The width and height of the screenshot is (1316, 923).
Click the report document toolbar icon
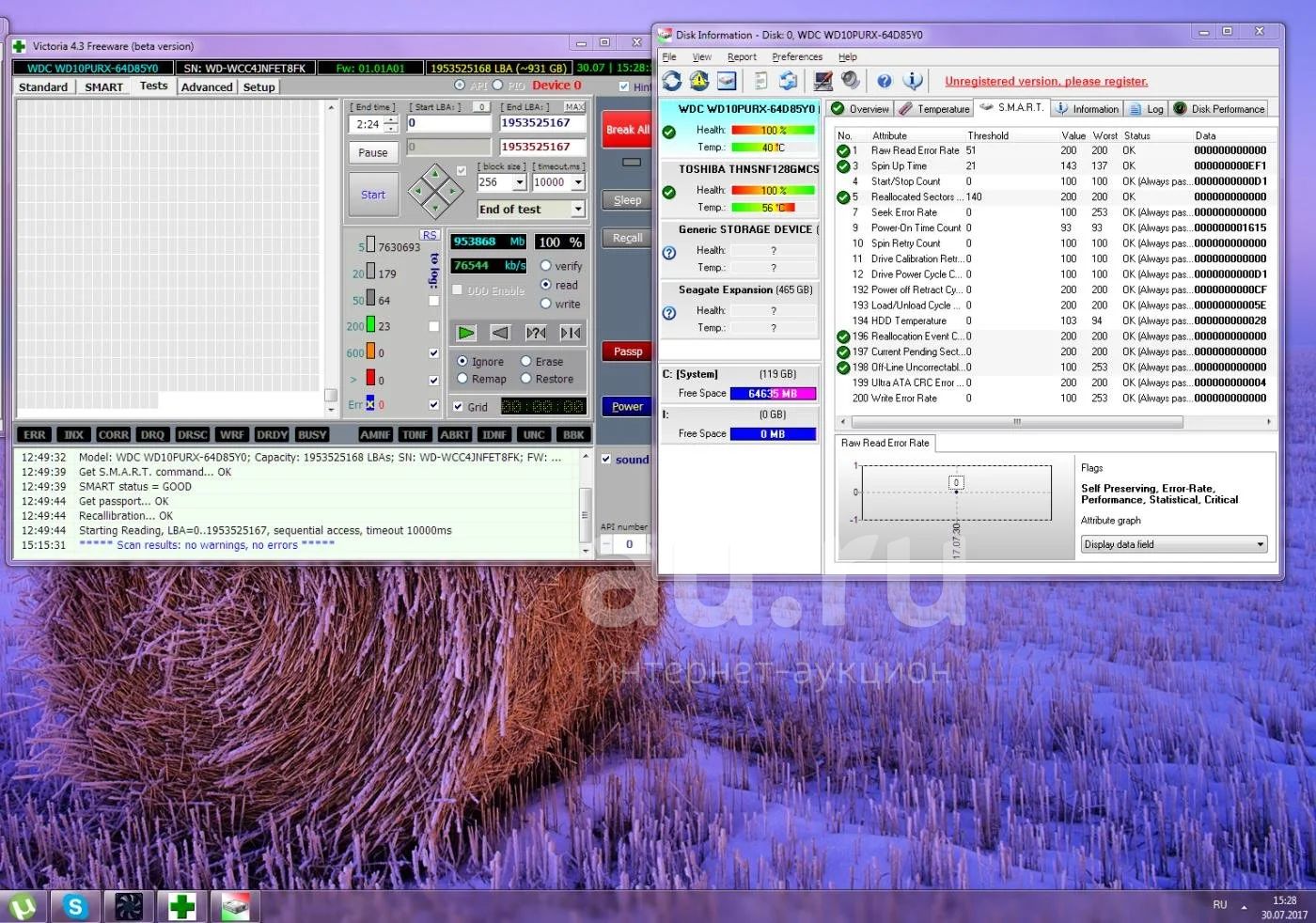pos(760,81)
